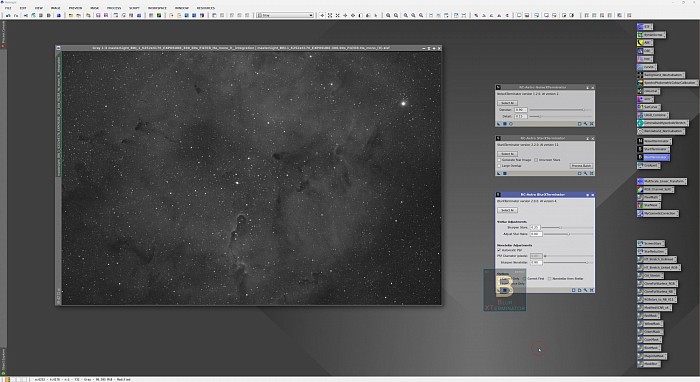The image size is (700, 382).
Task: Click the Sharpen Stars value field
Action: pos(536,227)
